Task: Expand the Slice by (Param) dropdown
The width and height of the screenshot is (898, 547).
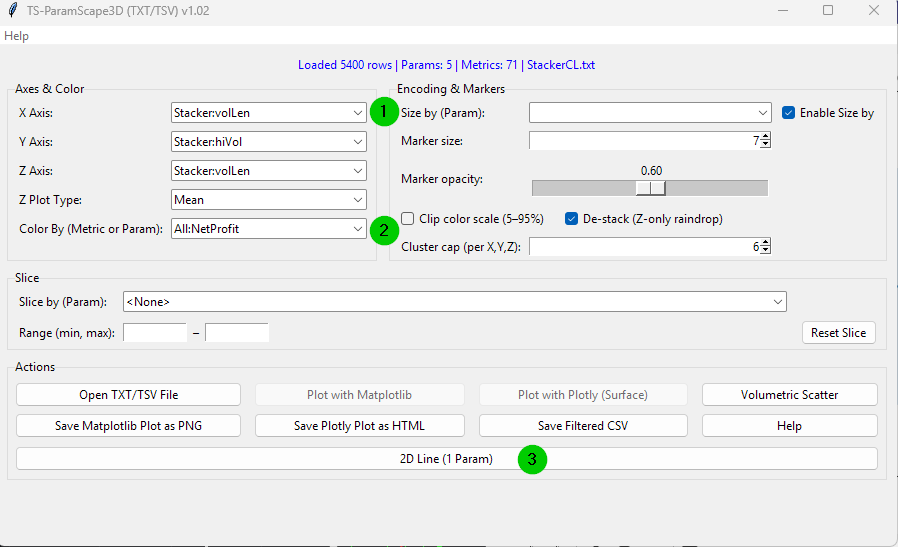Action: pyautogui.click(x=455, y=302)
